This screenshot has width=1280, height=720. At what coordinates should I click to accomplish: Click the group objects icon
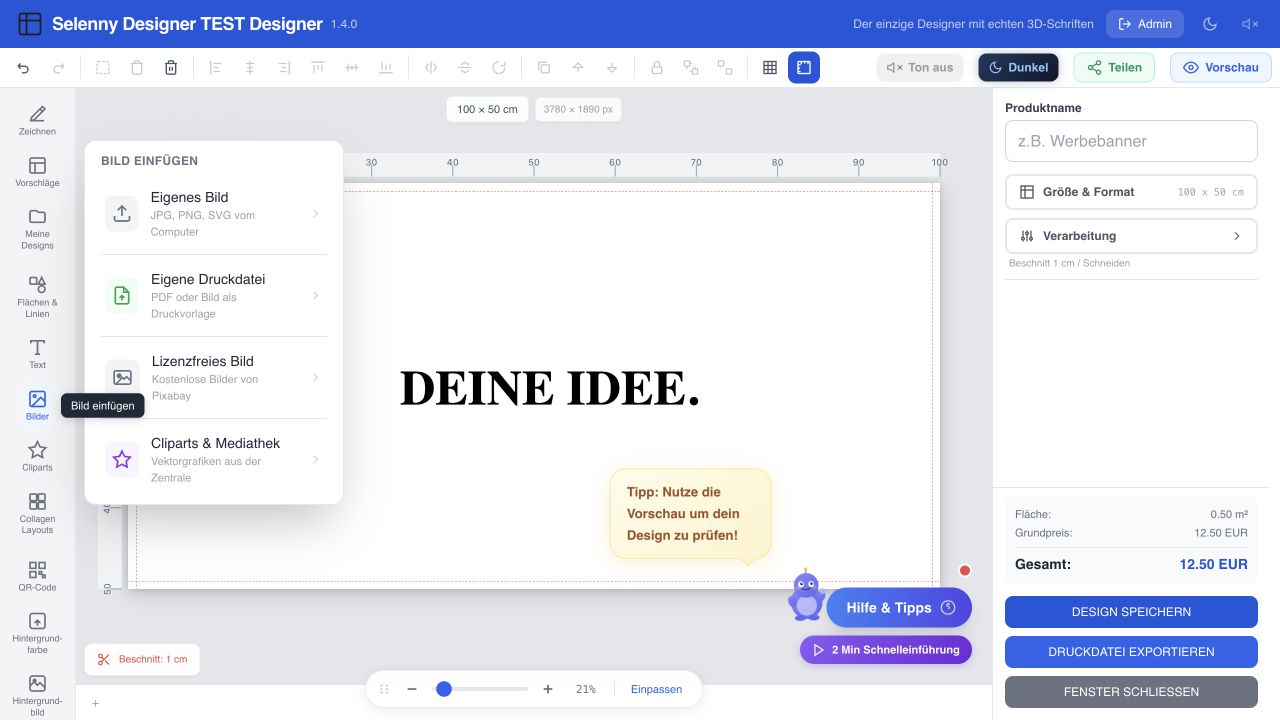(691, 68)
